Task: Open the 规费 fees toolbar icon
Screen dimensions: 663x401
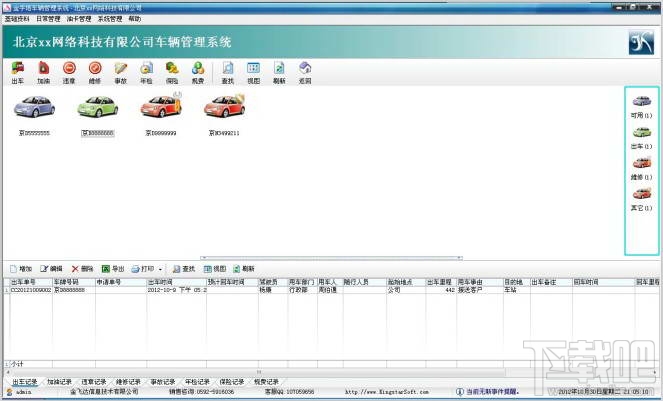Action: tap(198, 73)
